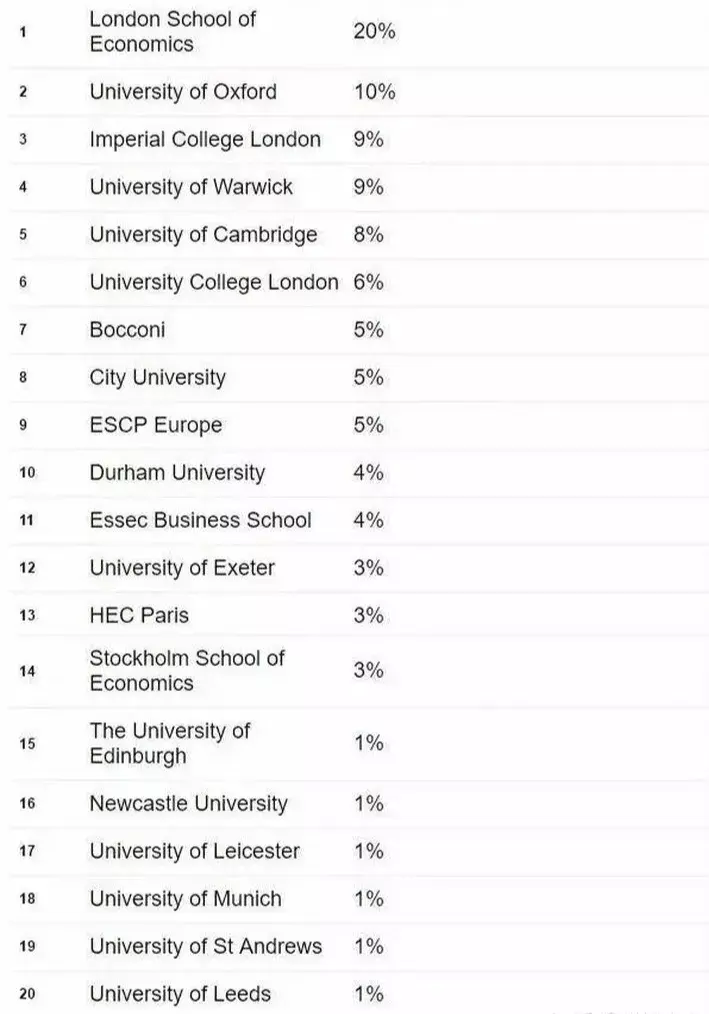
Task: Open the University College London entry
Action: click(214, 283)
